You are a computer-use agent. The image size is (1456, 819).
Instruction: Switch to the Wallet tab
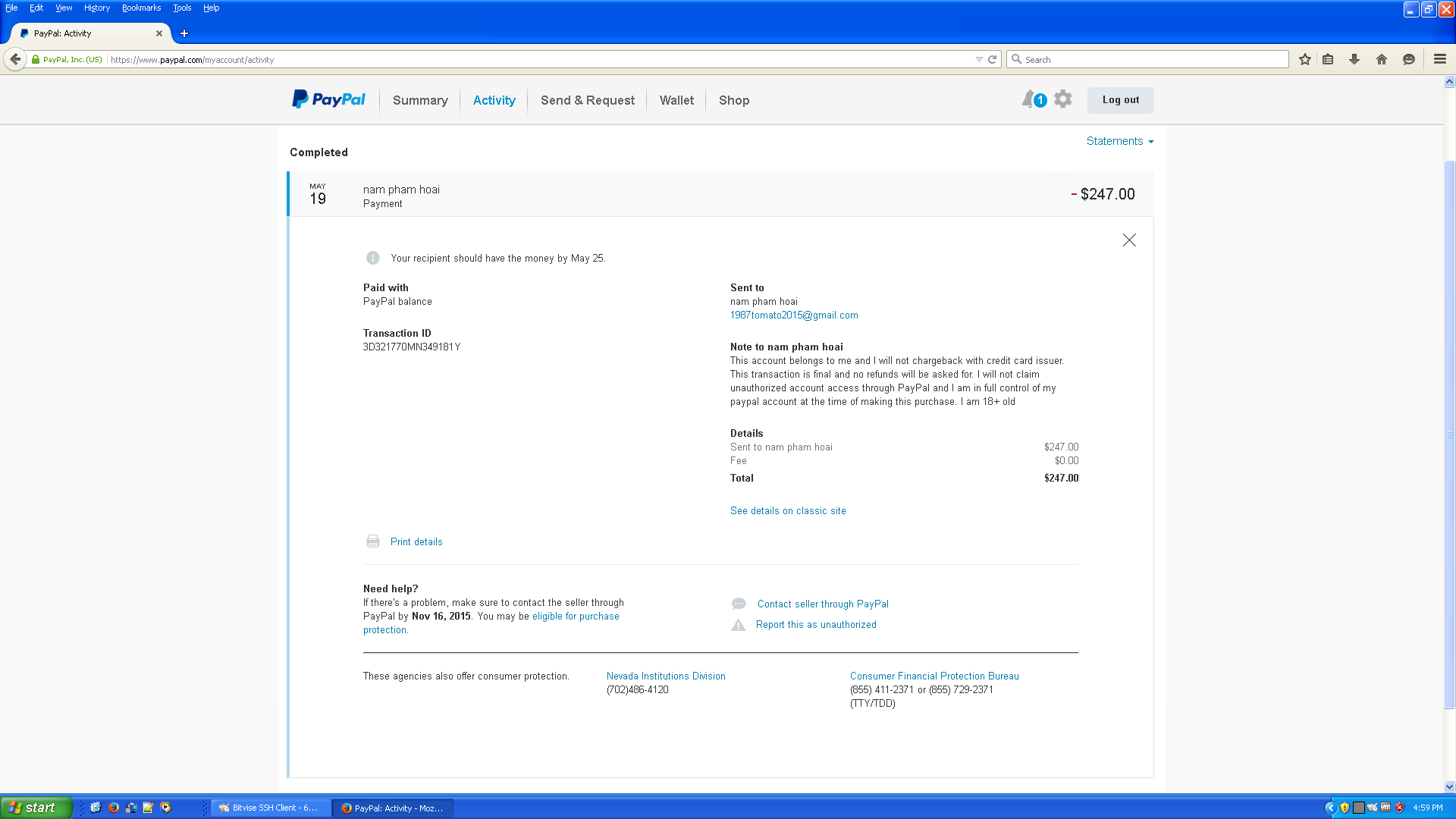coord(676,100)
